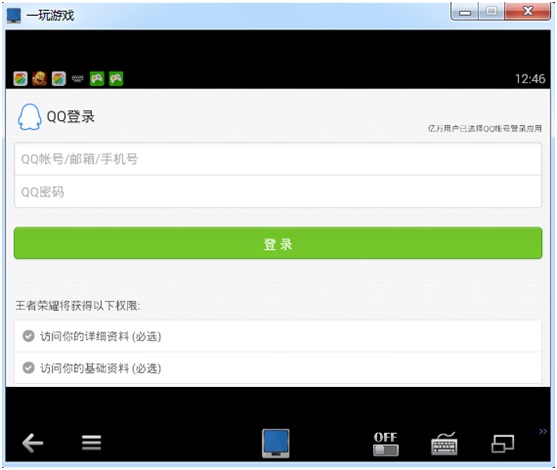This screenshot has height=470, width=557.
Task: Click the 一玩游戏 title bar app icon
Action: click(14, 16)
